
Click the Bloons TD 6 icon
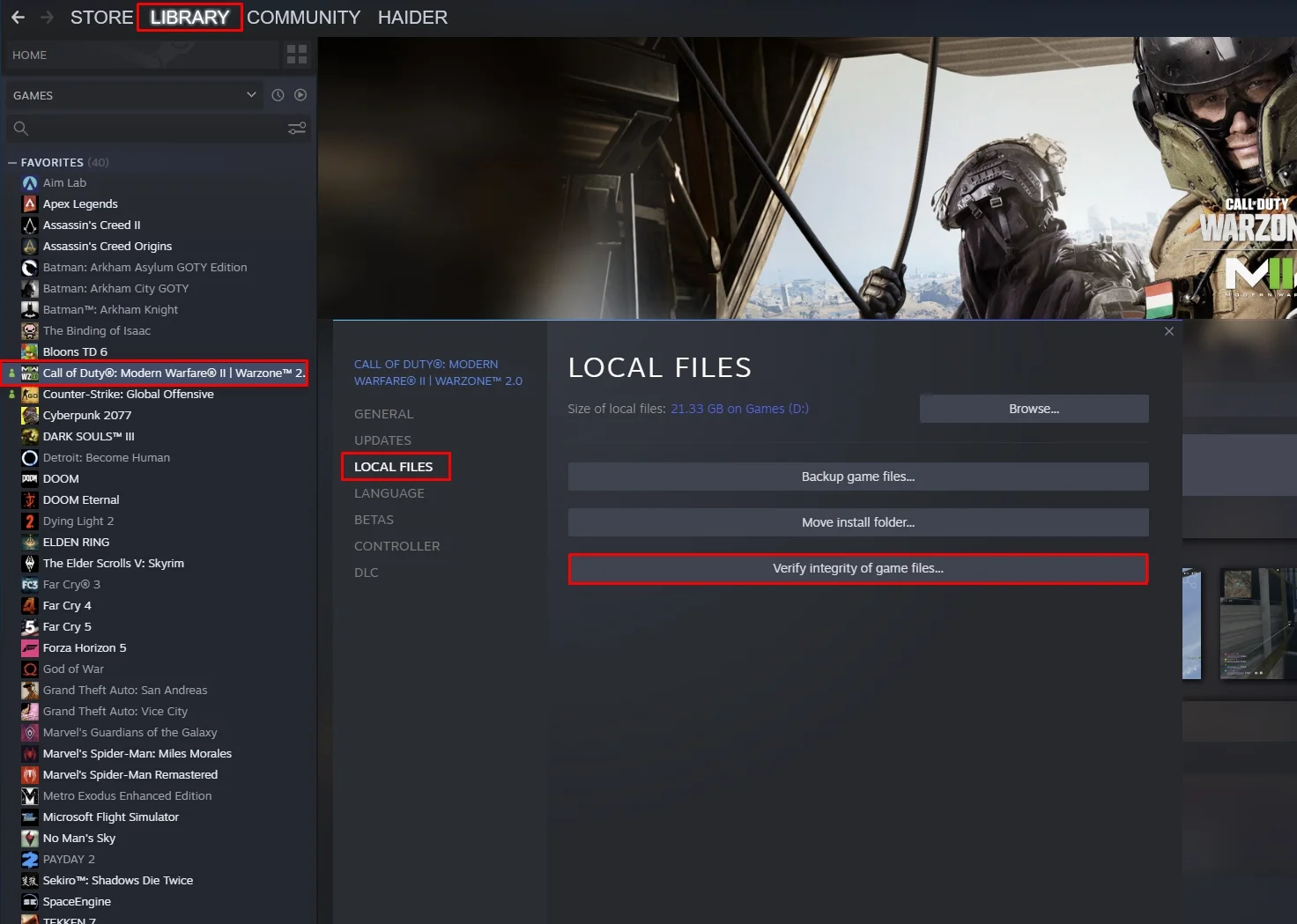[x=30, y=352]
